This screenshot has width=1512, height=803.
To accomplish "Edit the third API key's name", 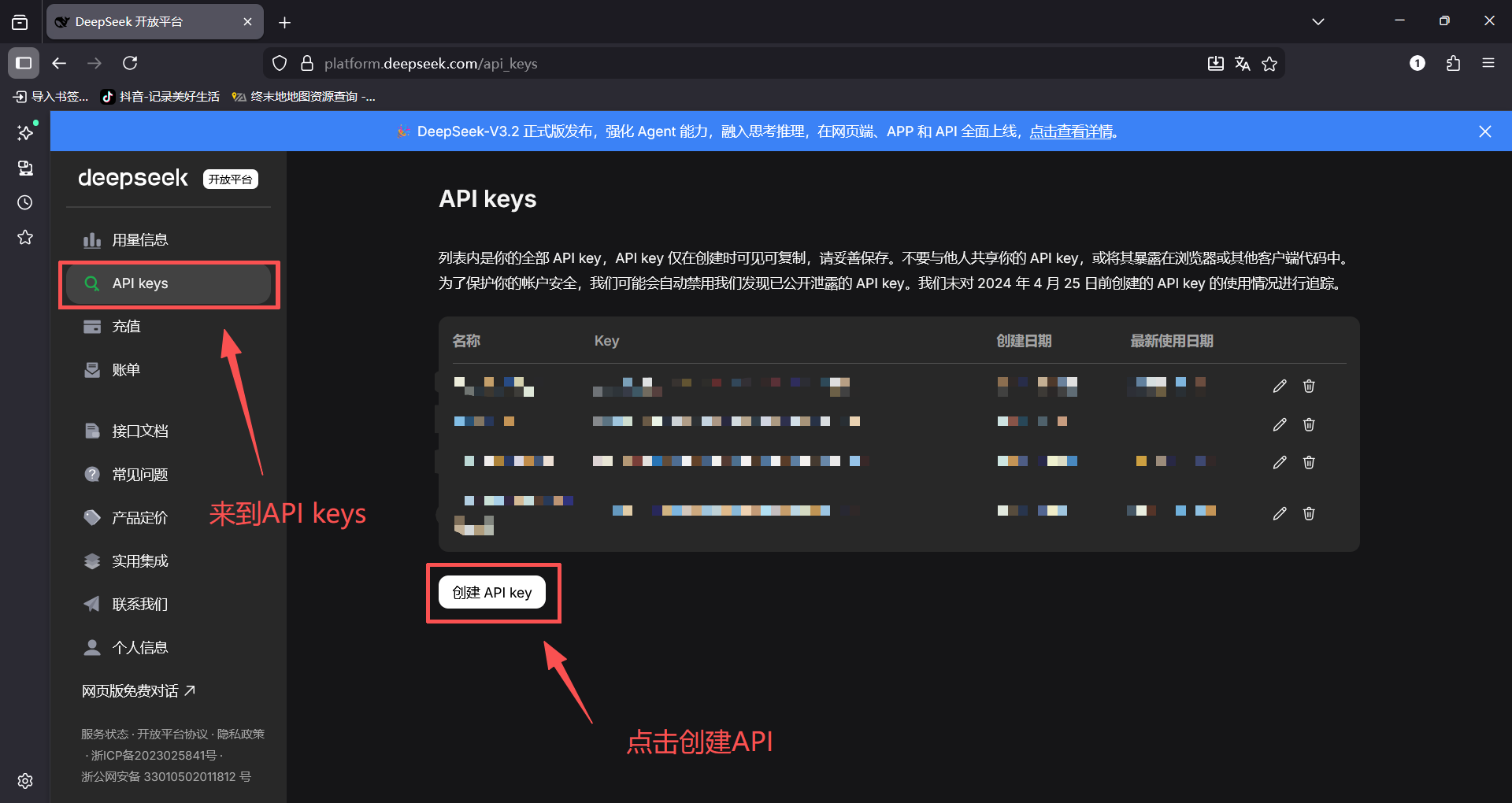I will [1280, 462].
